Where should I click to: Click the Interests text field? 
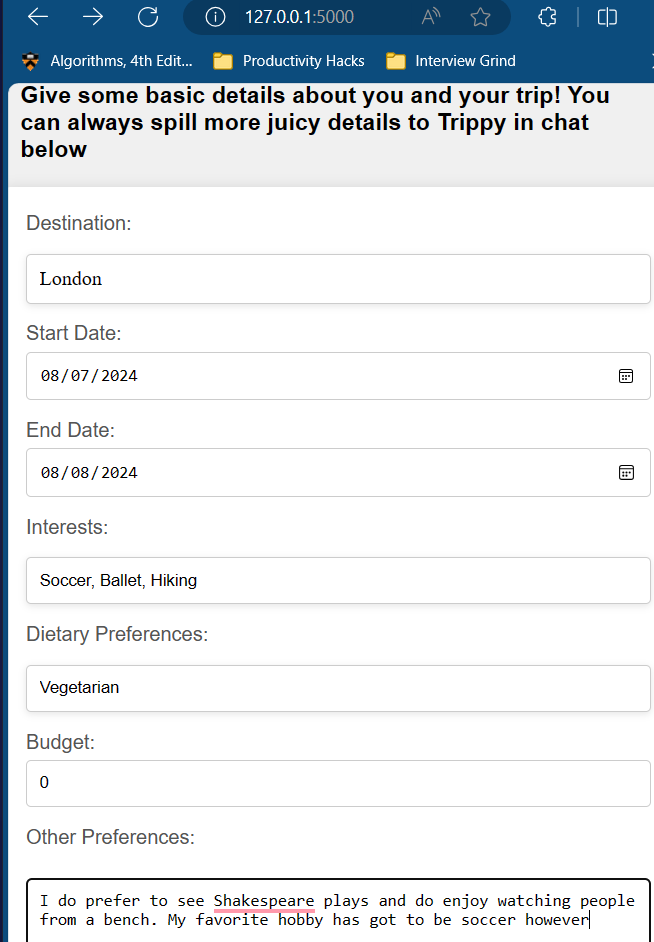coord(338,580)
